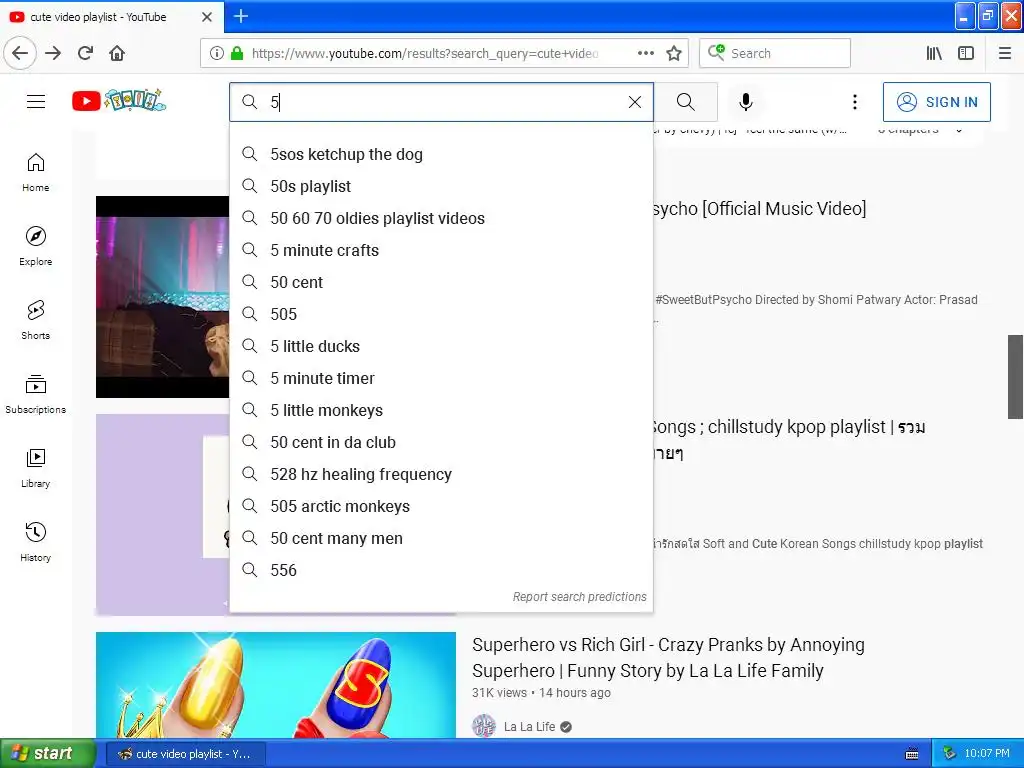Screen dimensions: 1024x768
Task: Select suggestion '50 60 70 oldies playlist videos'
Action: (441, 218)
